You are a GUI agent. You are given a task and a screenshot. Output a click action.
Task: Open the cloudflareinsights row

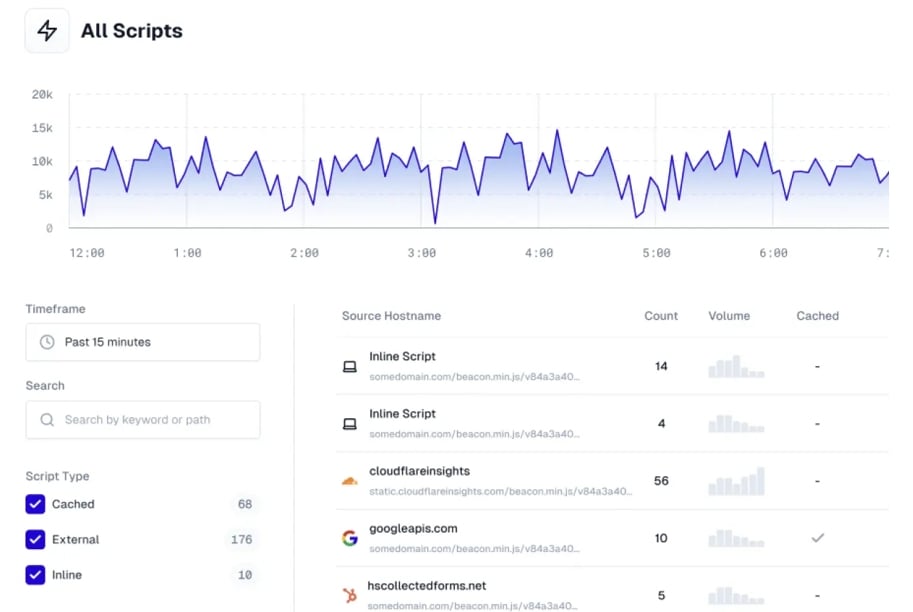(x=612, y=481)
